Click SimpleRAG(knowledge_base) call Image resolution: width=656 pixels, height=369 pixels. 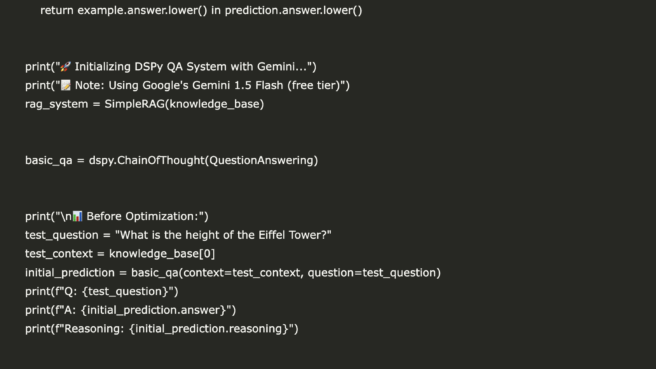pyautogui.click(x=184, y=104)
